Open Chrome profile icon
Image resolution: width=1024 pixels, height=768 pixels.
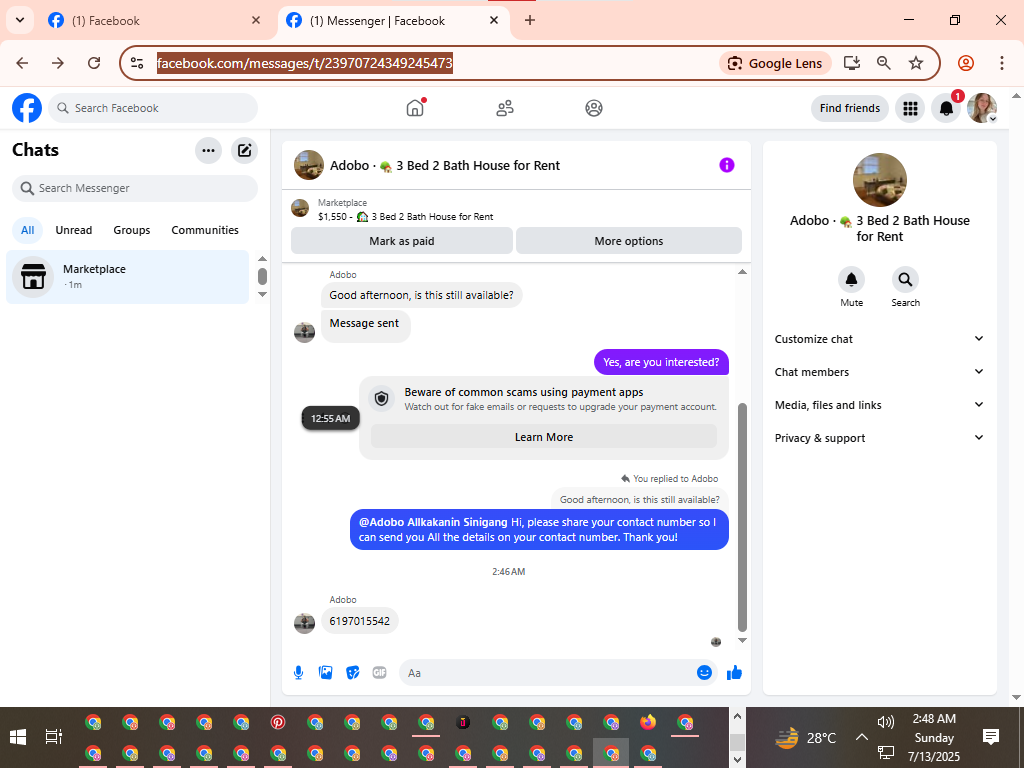[966, 63]
